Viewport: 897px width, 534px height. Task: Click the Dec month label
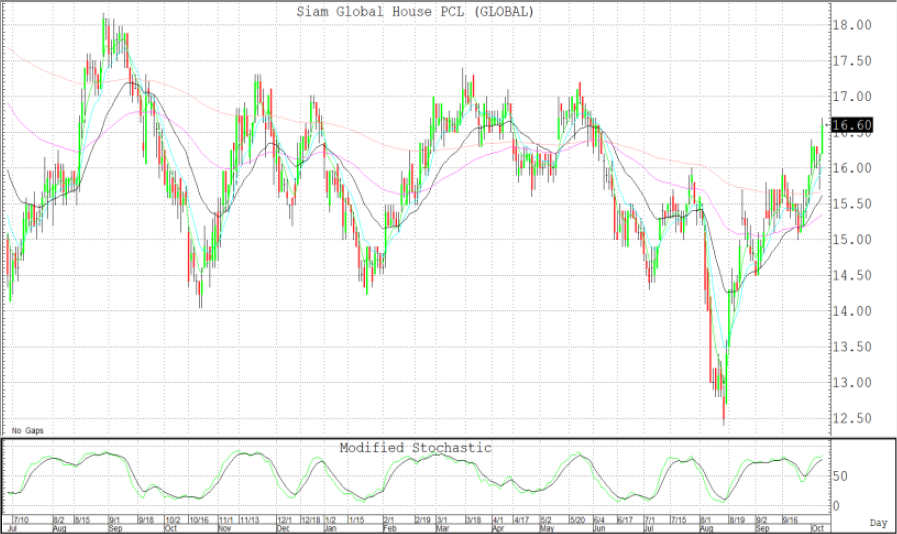tap(284, 528)
